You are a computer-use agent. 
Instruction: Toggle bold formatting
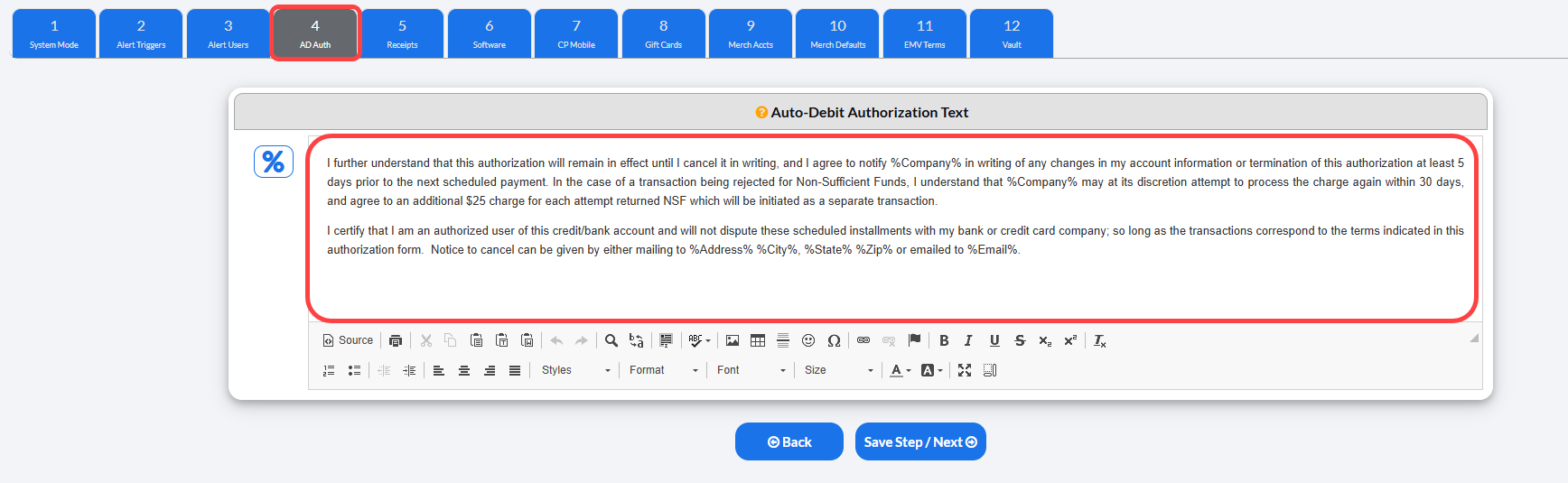coord(944,340)
